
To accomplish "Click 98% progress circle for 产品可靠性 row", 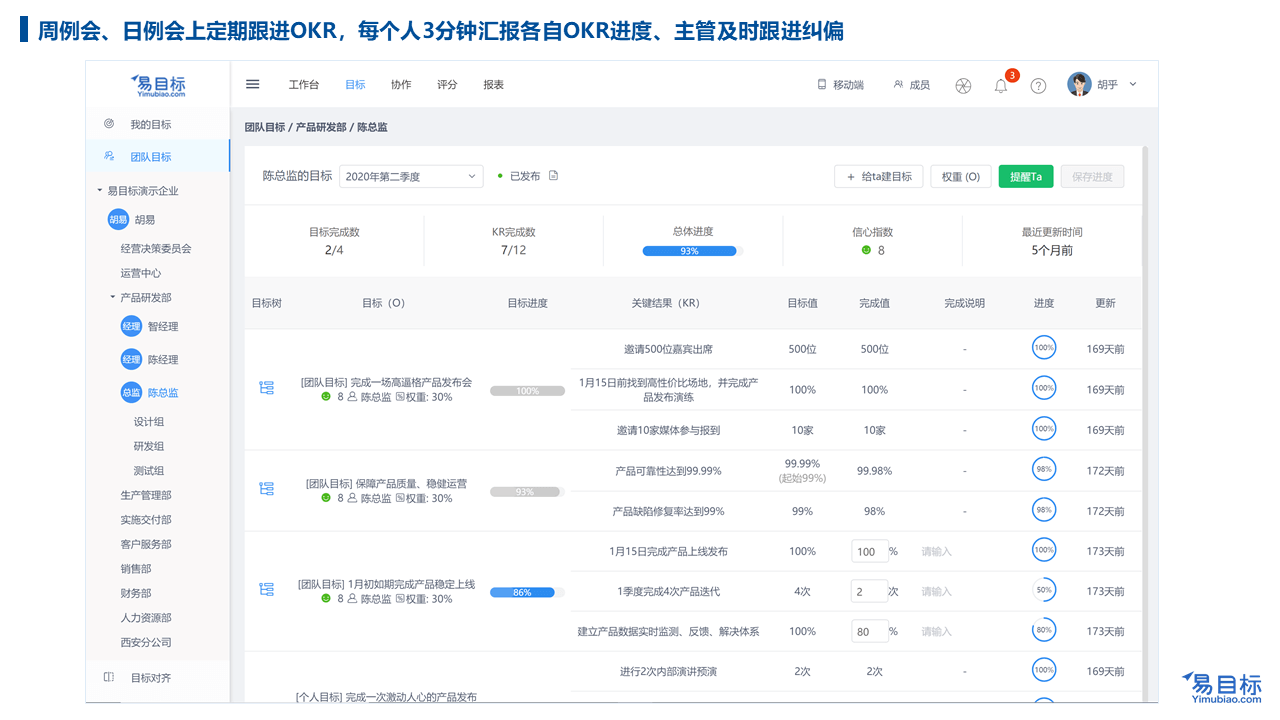I will [1044, 469].
